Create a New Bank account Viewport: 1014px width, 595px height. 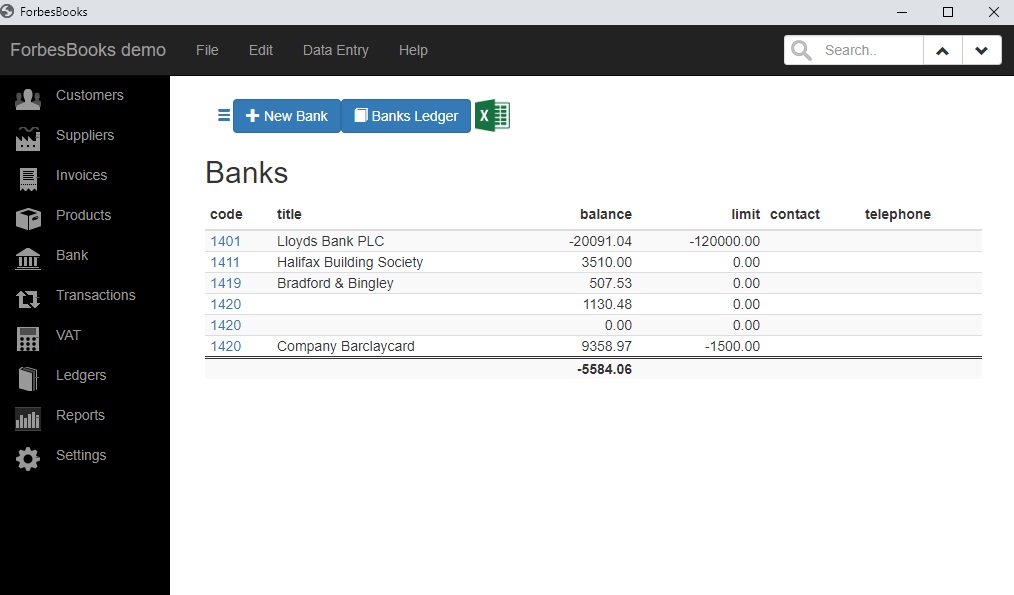click(x=286, y=116)
